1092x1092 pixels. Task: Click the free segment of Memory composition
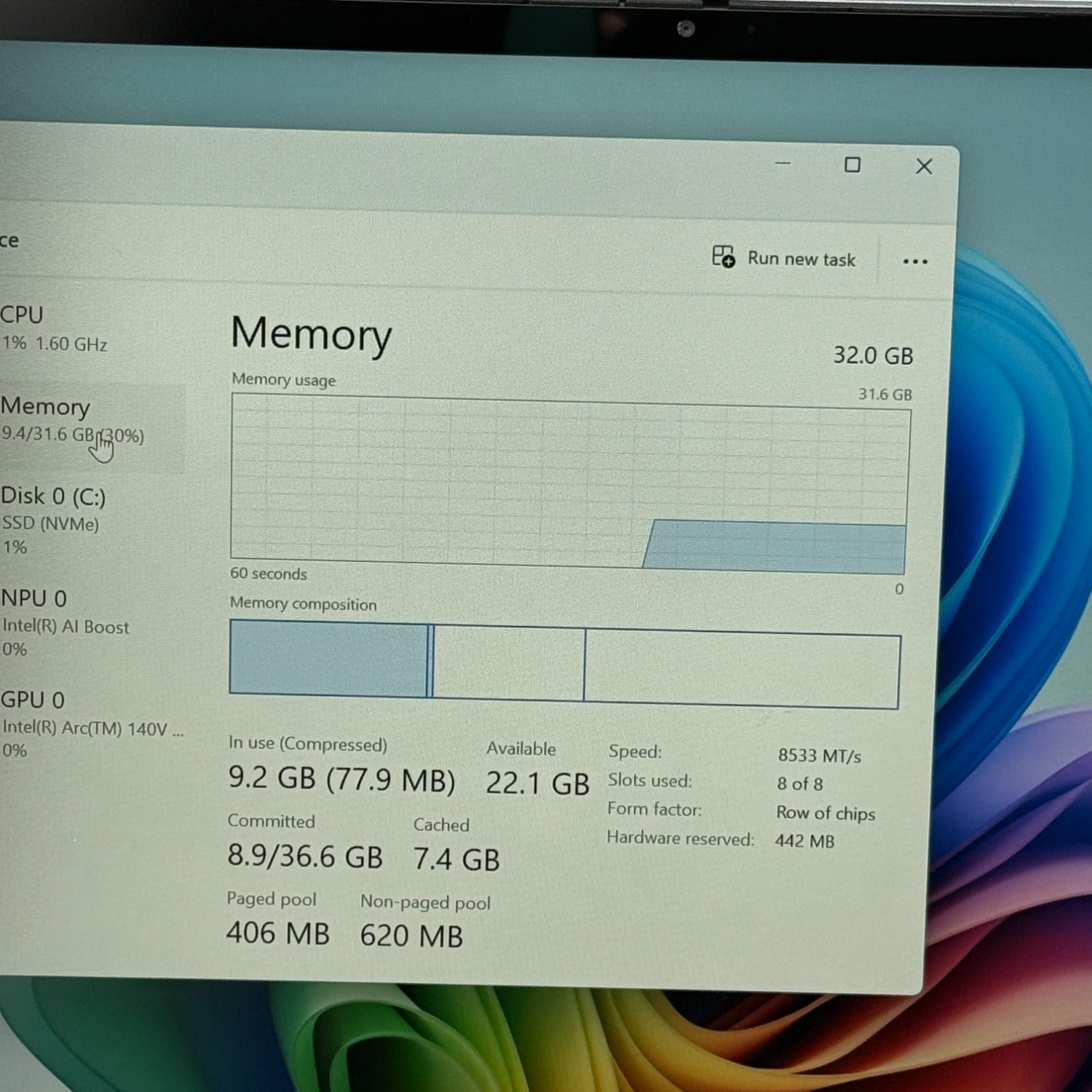pos(741,668)
